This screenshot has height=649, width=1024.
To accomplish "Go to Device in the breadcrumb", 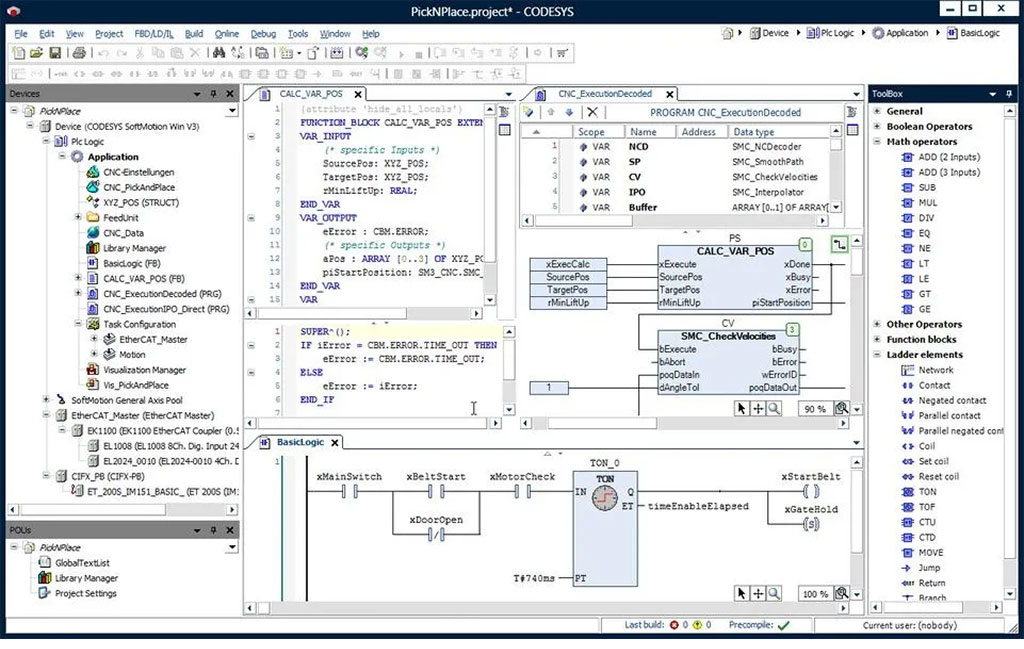I will tap(769, 33).
